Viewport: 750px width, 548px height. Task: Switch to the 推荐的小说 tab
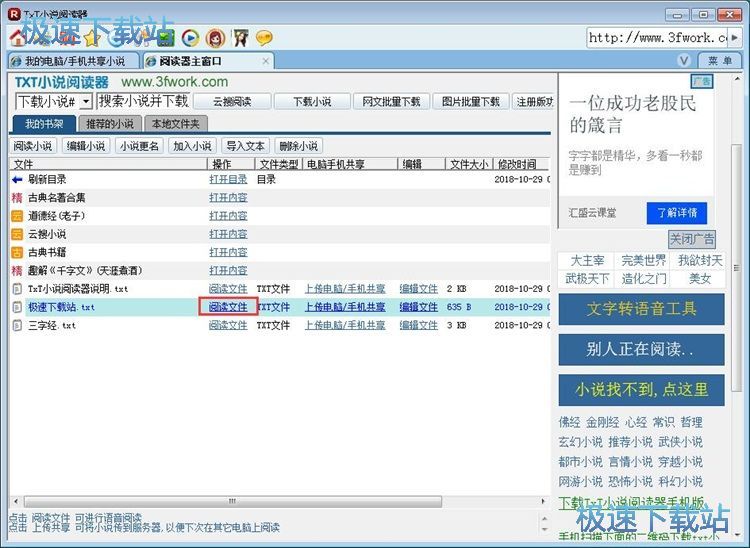click(109, 124)
